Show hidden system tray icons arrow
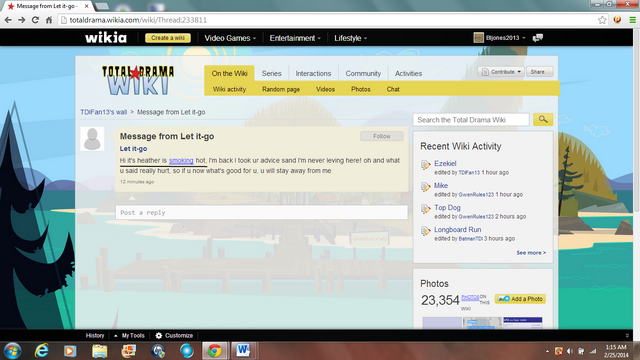The height and width of the screenshot is (360, 640). [547, 351]
